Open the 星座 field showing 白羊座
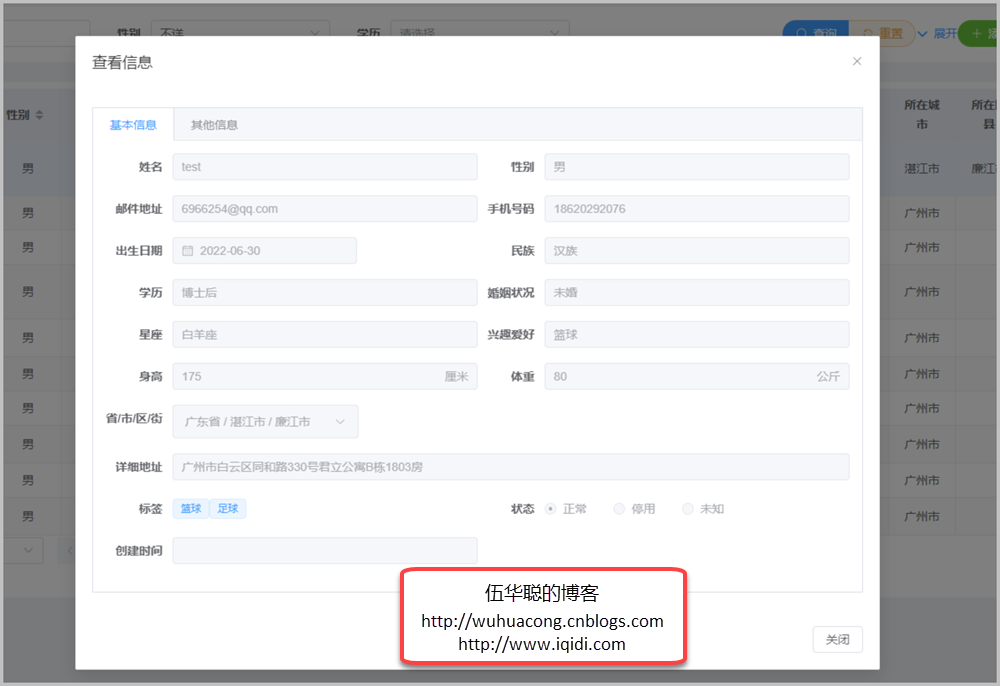1000x686 pixels. (x=325, y=335)
